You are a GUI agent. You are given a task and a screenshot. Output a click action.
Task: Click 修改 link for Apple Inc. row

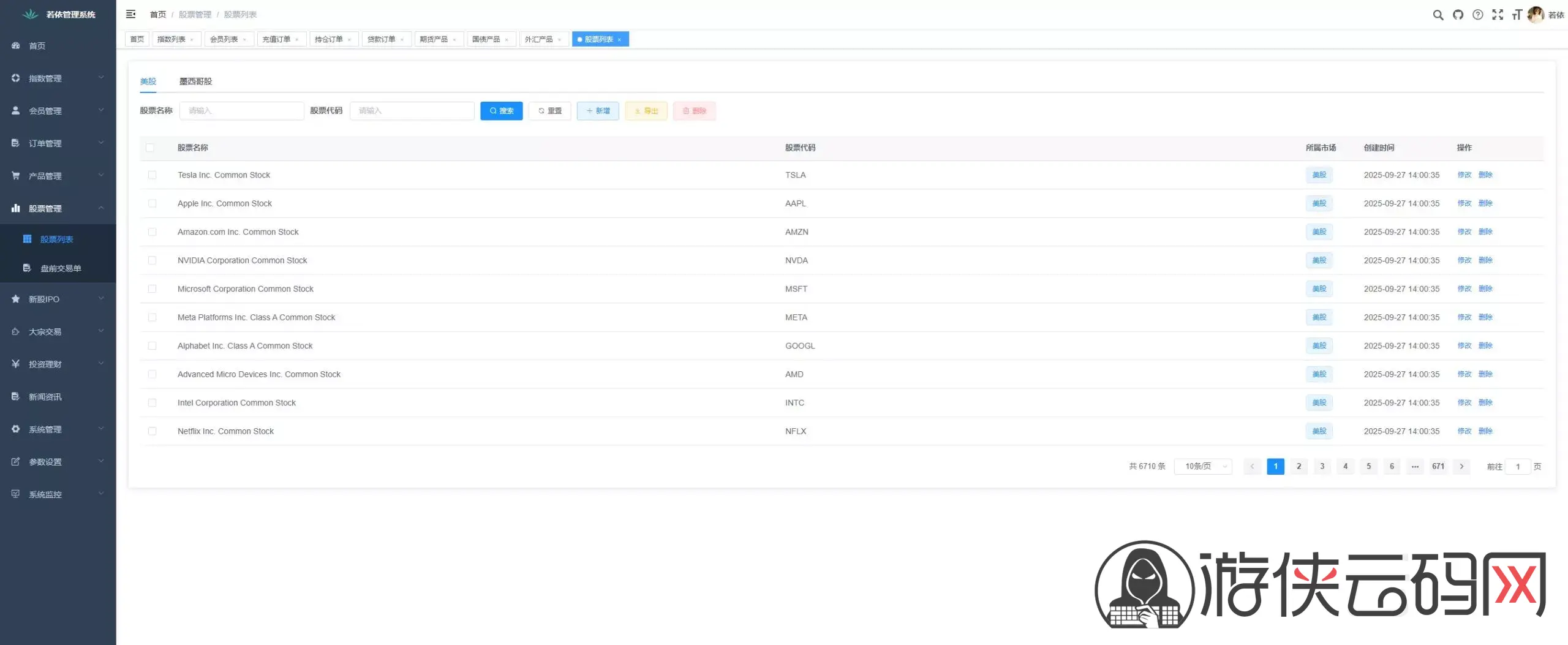pos(1464,203)
